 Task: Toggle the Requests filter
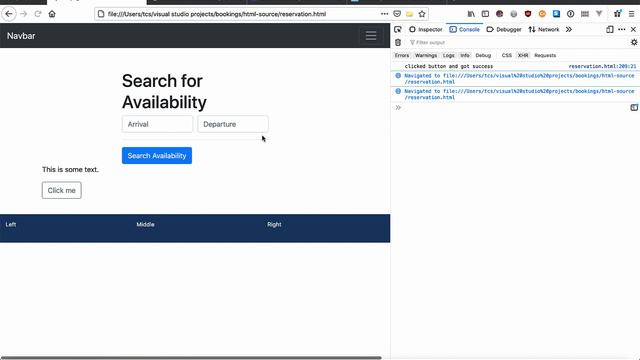point(545,56)
